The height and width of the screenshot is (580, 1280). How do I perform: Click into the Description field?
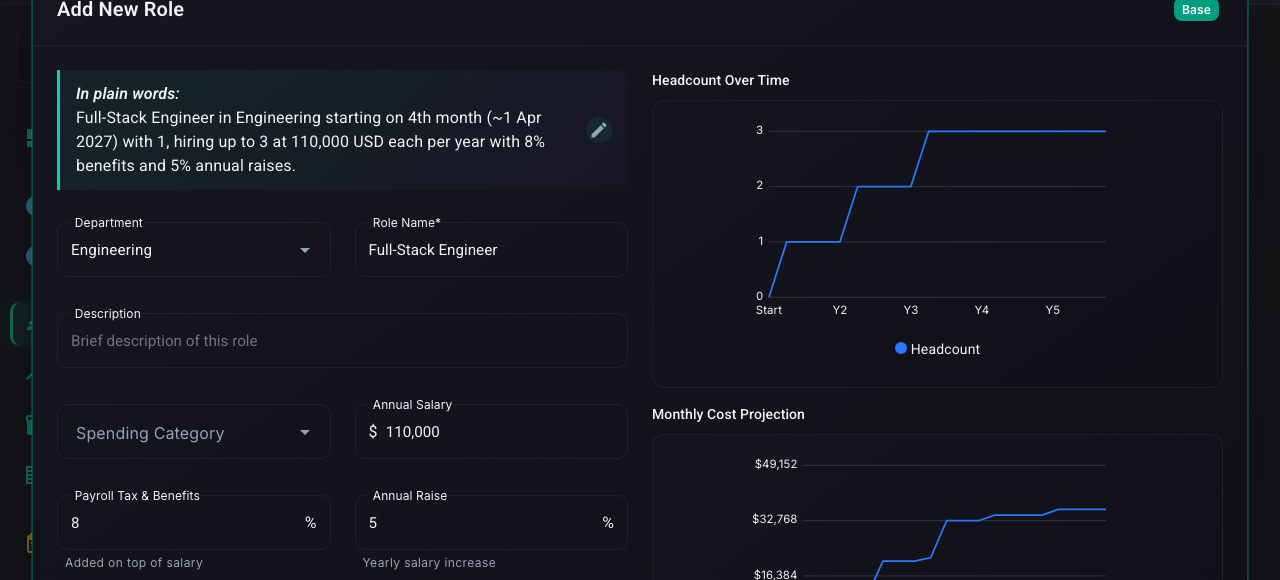tap(342, 341)
